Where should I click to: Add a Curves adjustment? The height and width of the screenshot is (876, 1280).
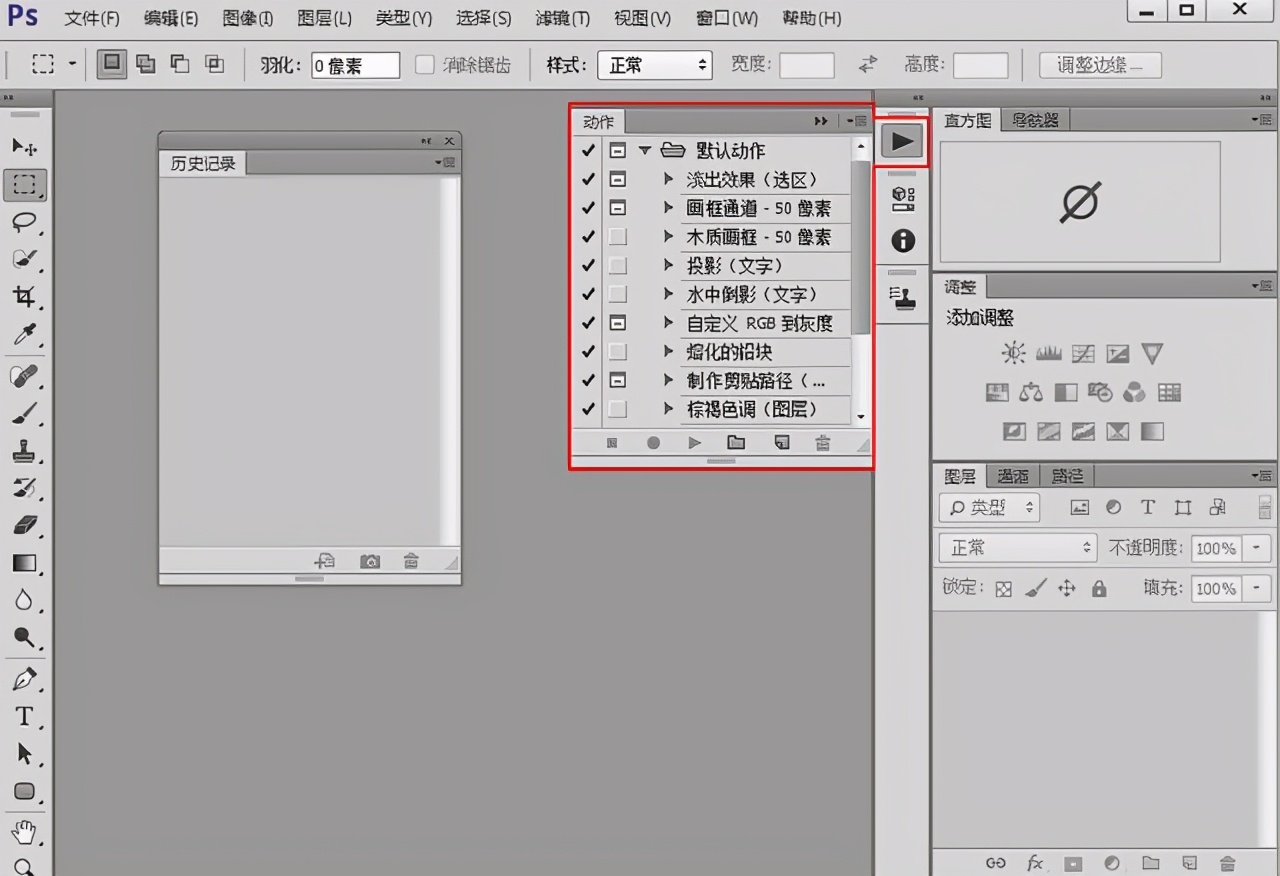tap(1083, 353)
